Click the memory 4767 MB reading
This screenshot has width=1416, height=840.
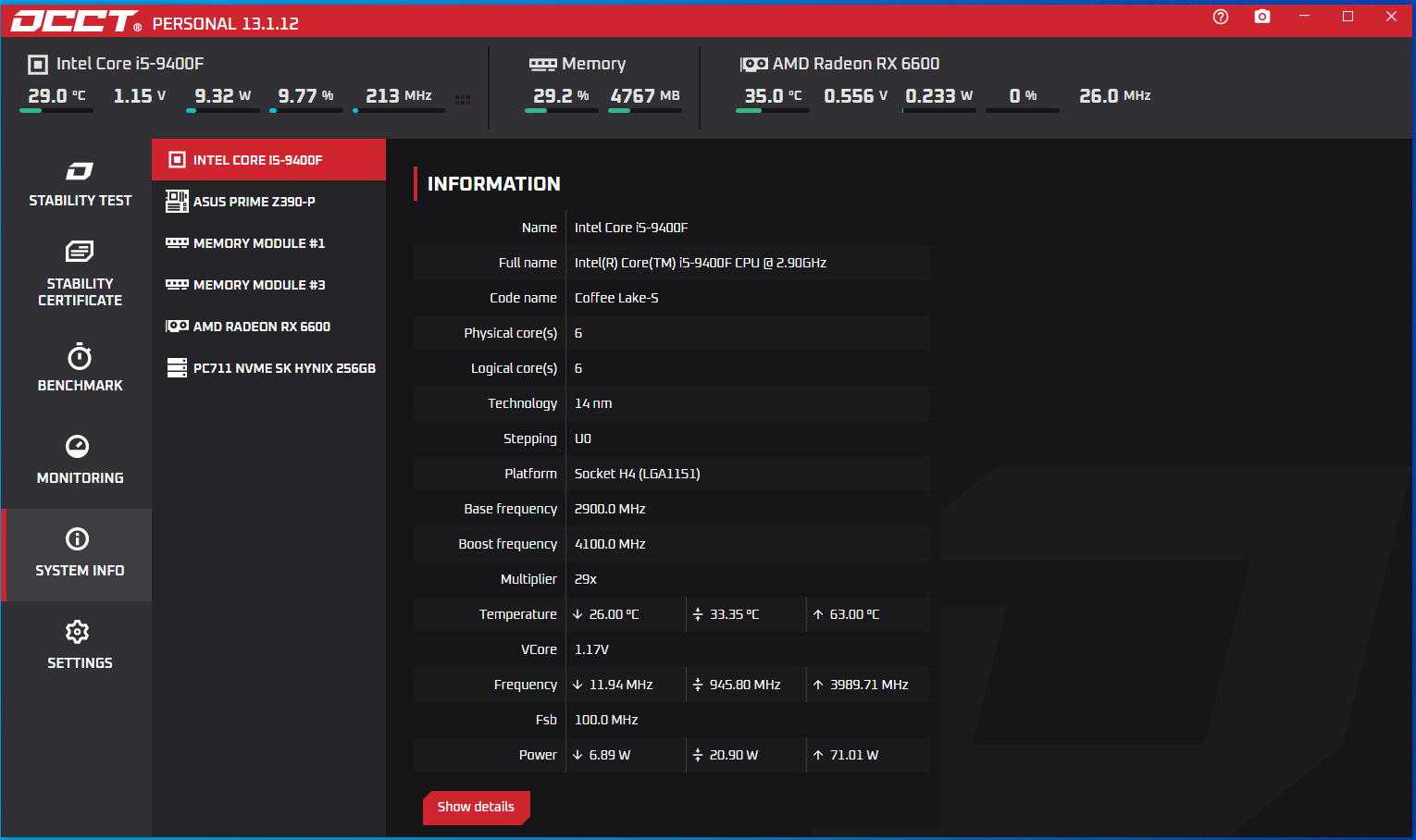pyautogui.click(x=645, y=96)
